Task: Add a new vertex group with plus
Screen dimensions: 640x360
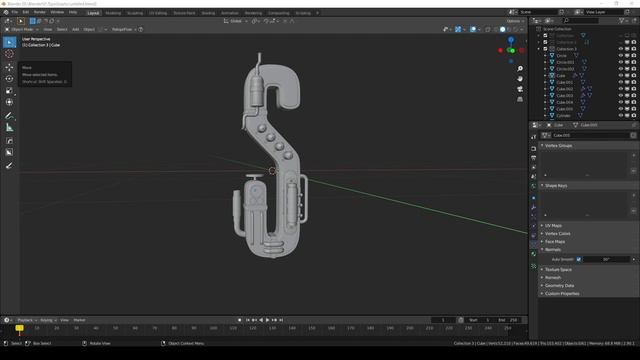Action: 633,155
